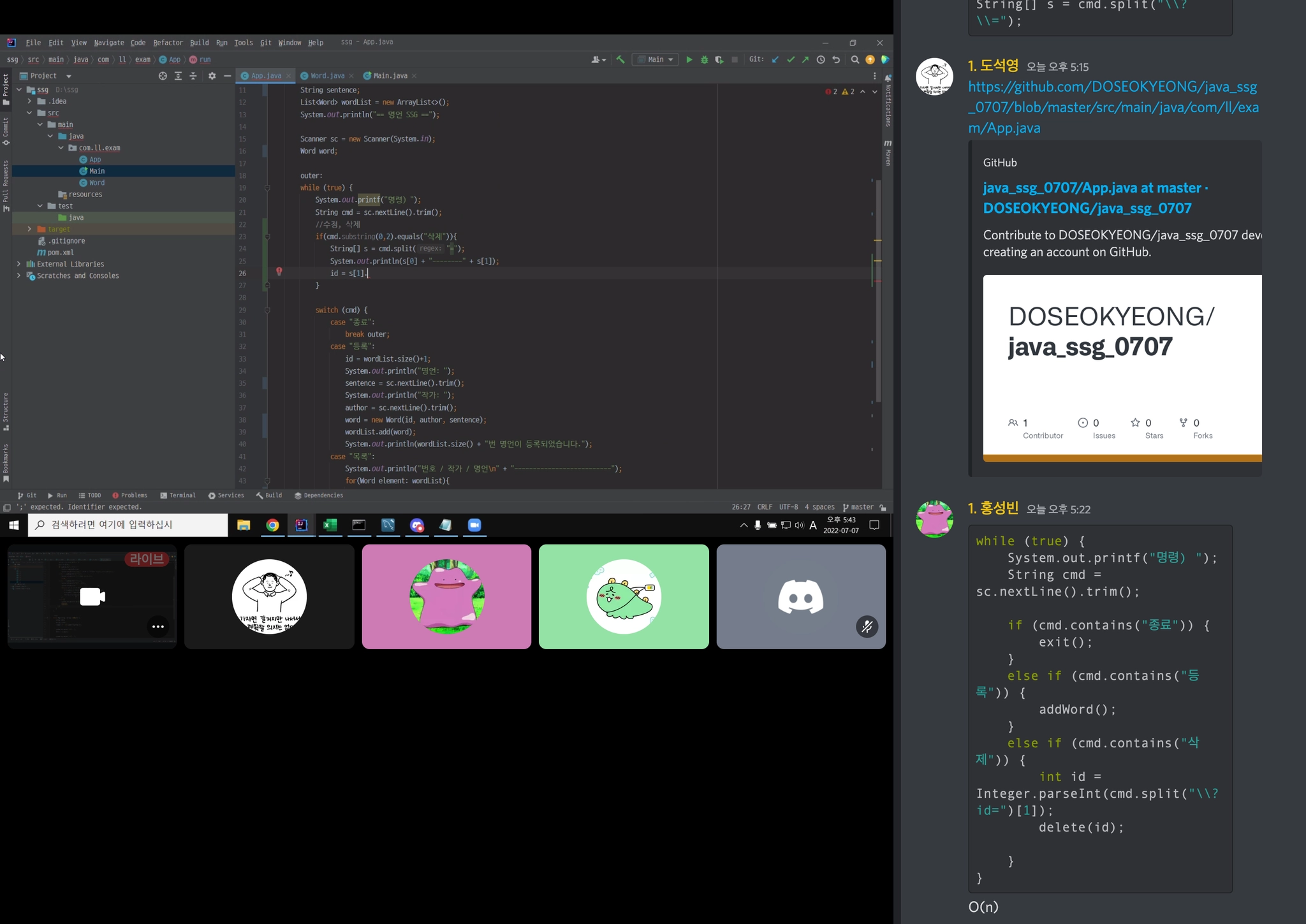Click the Windows taskbar search box
This screenshot has height=924, width=1306.
tap(128, 525)
